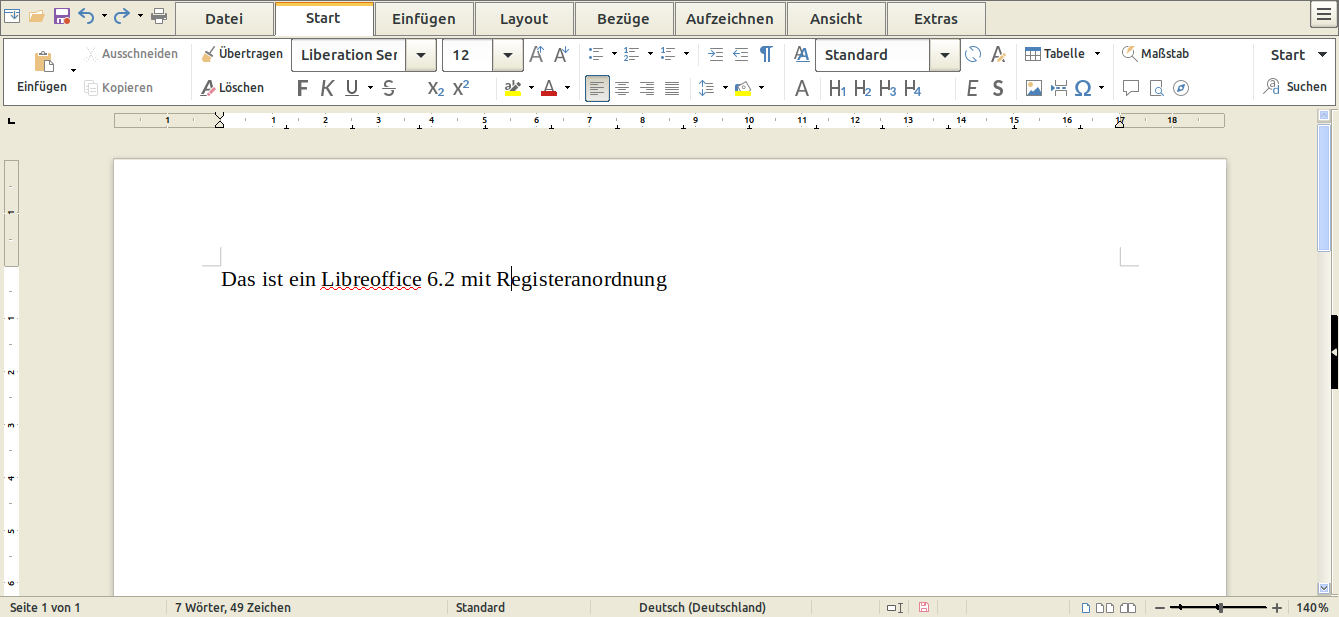1339x617 pixels.
Task: Apply Heading 2 style (H2)
Action: click(x=863, y=89)
